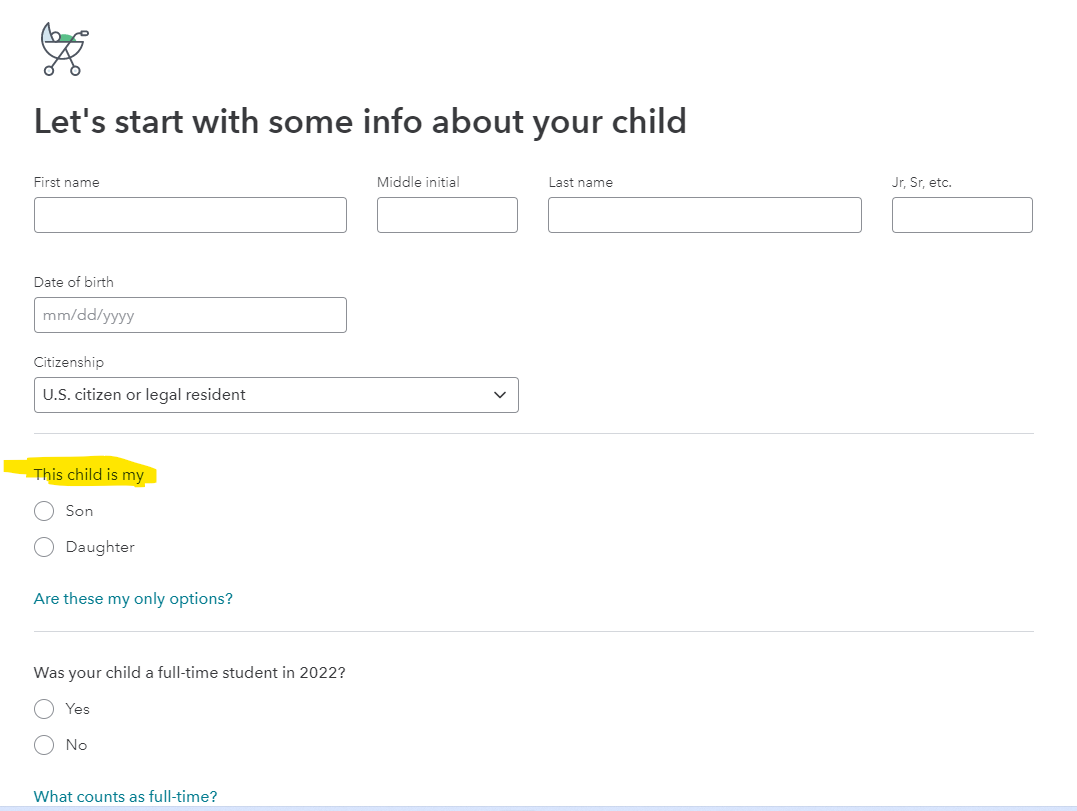The width and height of the screenshot is (1077, 811).
Task: Click the 'Daughter' option label
Action: point(100,547)
